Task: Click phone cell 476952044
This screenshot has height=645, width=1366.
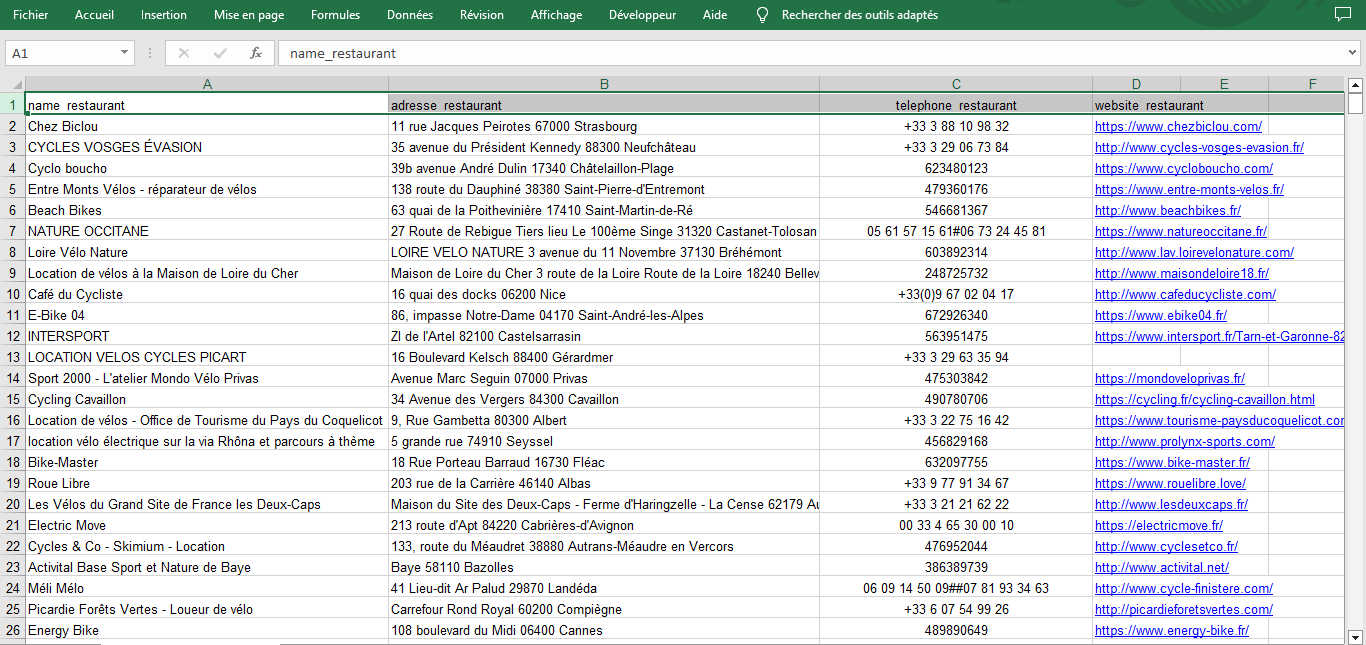Action: pos(956,547)
